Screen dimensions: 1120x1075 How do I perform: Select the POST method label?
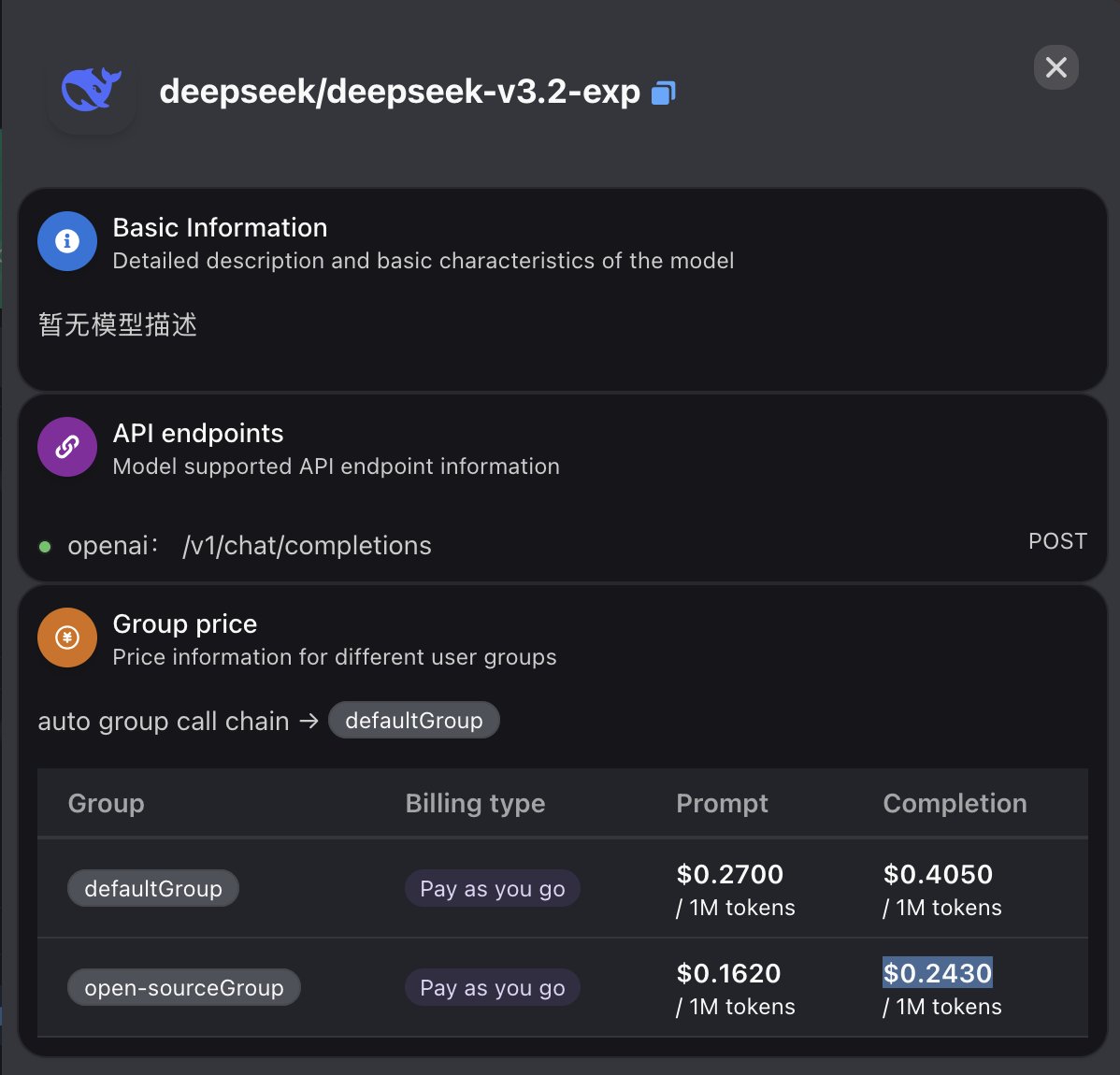click(1057, 540)
